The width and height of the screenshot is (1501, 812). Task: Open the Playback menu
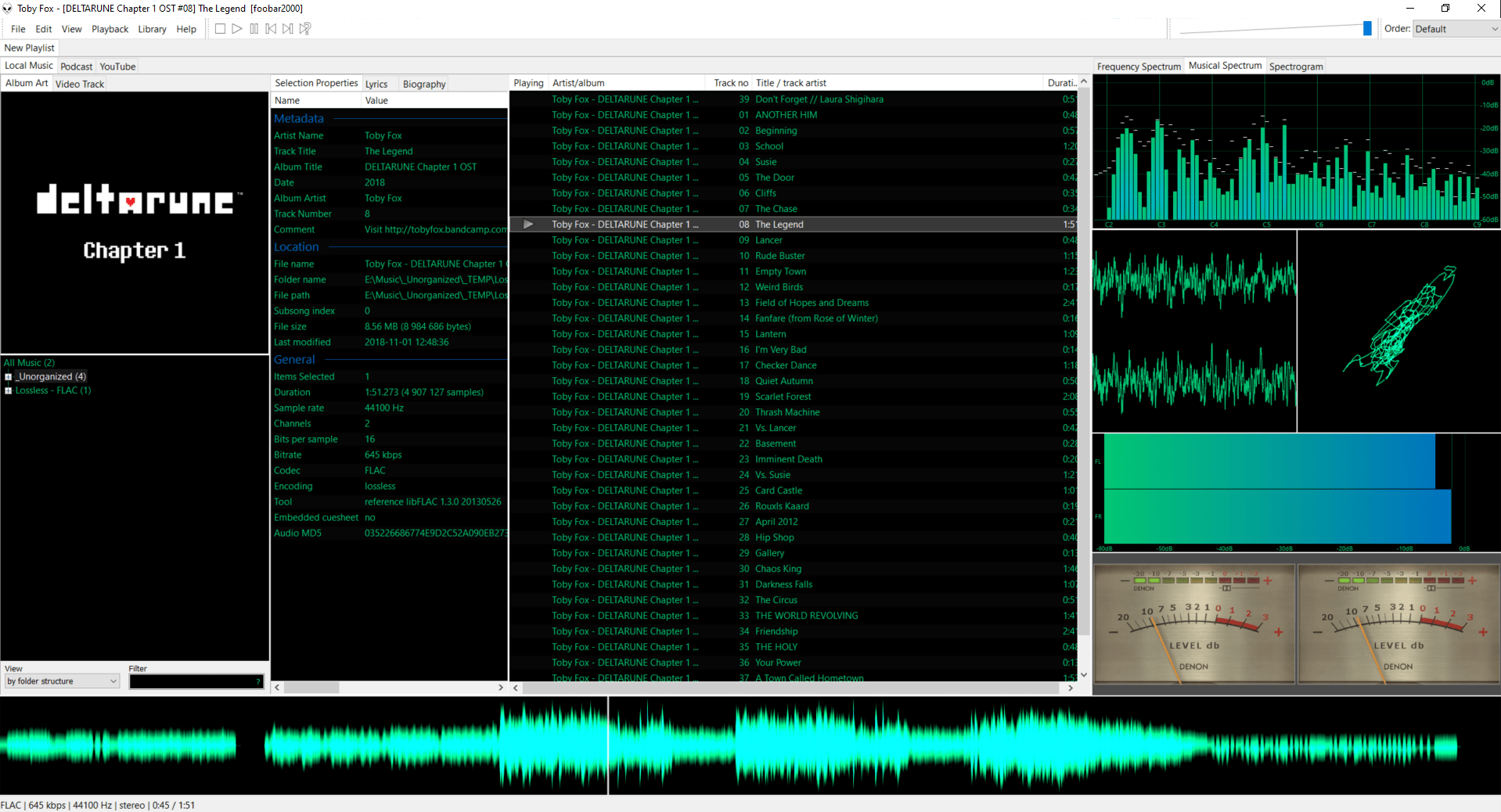(x=110, y=29)
